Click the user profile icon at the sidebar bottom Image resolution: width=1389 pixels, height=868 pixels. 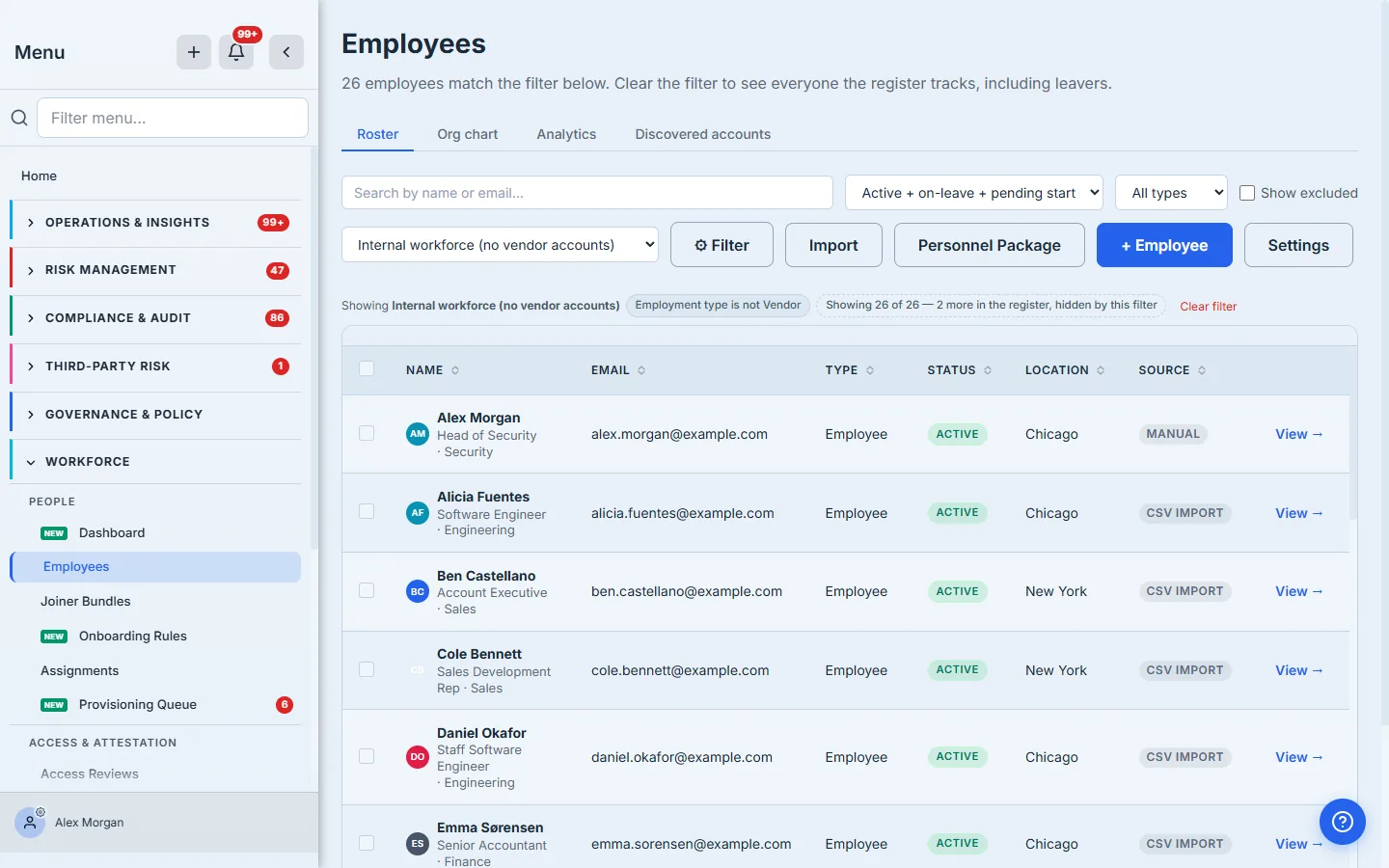click(30, 823)
